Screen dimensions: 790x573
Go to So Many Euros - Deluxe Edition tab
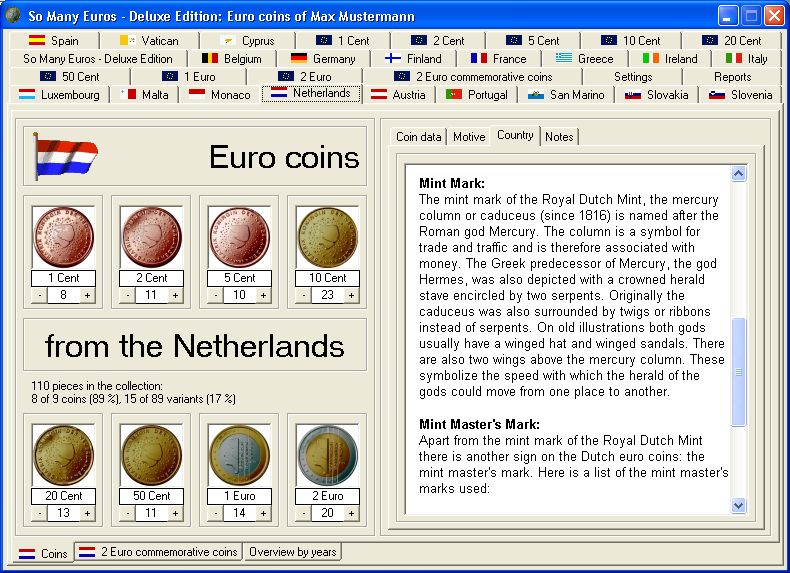pyautogui.click(x=98, y=58)
